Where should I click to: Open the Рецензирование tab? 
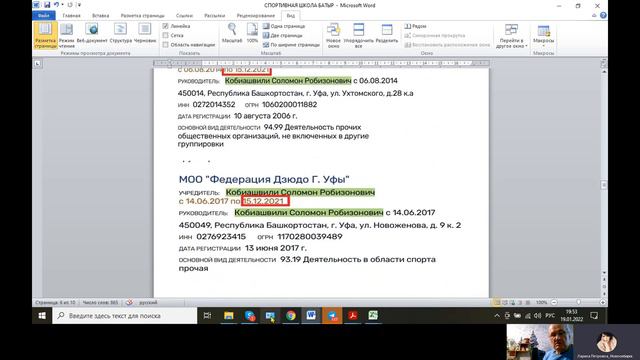point(256,16)
